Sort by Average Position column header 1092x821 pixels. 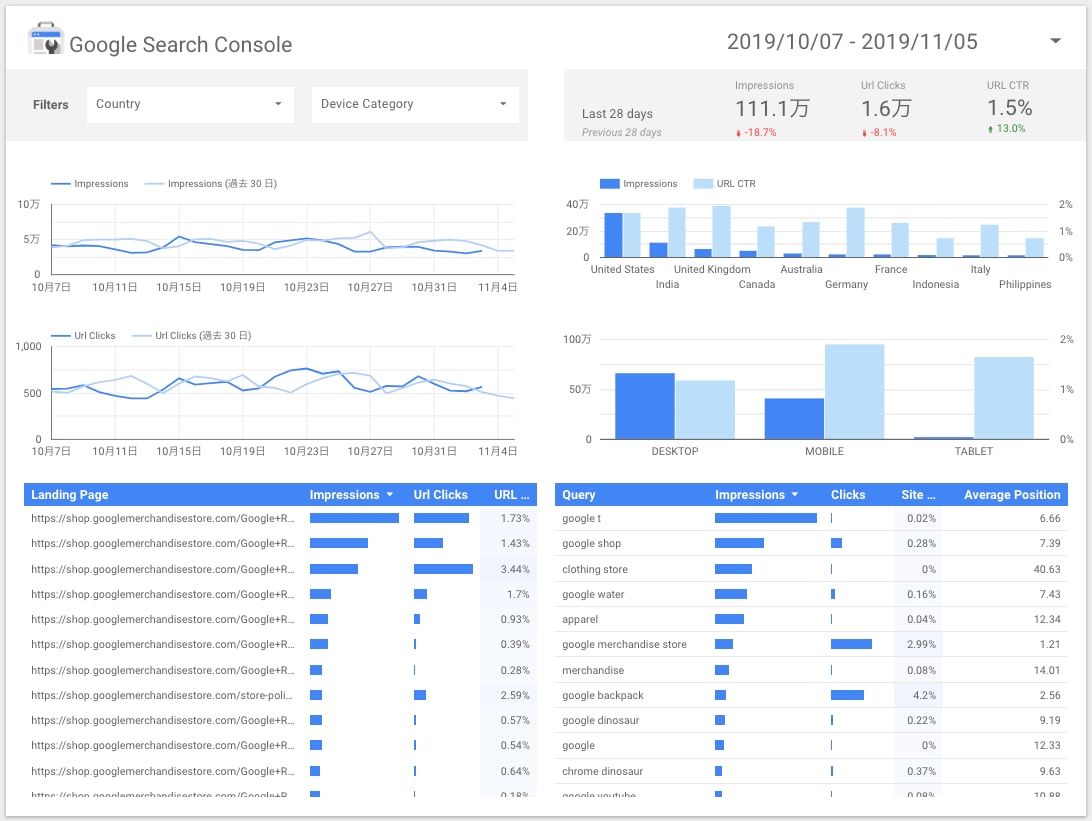pos(1012,494)
